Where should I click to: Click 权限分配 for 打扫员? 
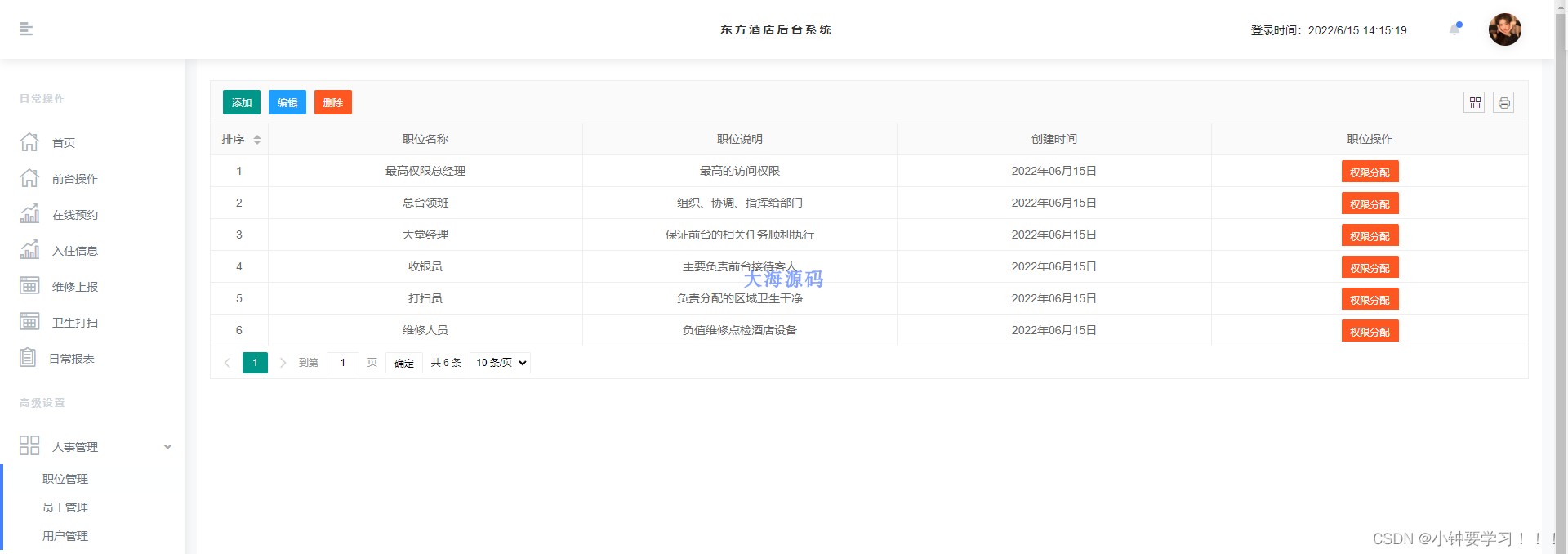(1370, 299)
